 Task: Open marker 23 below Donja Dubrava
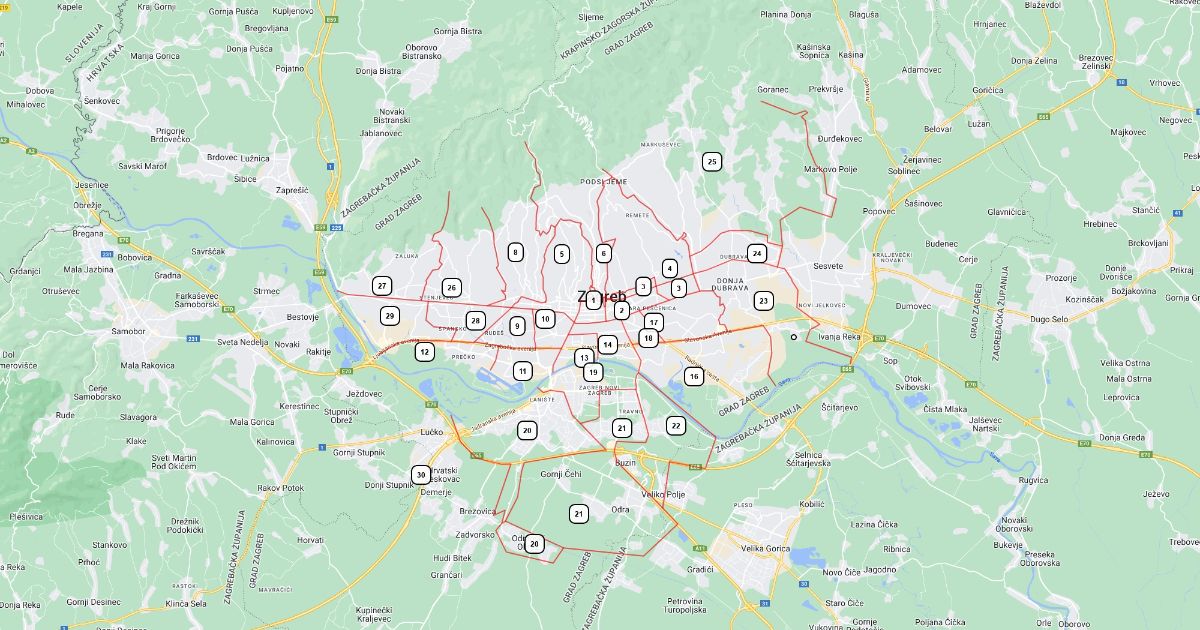coord(763,300)
